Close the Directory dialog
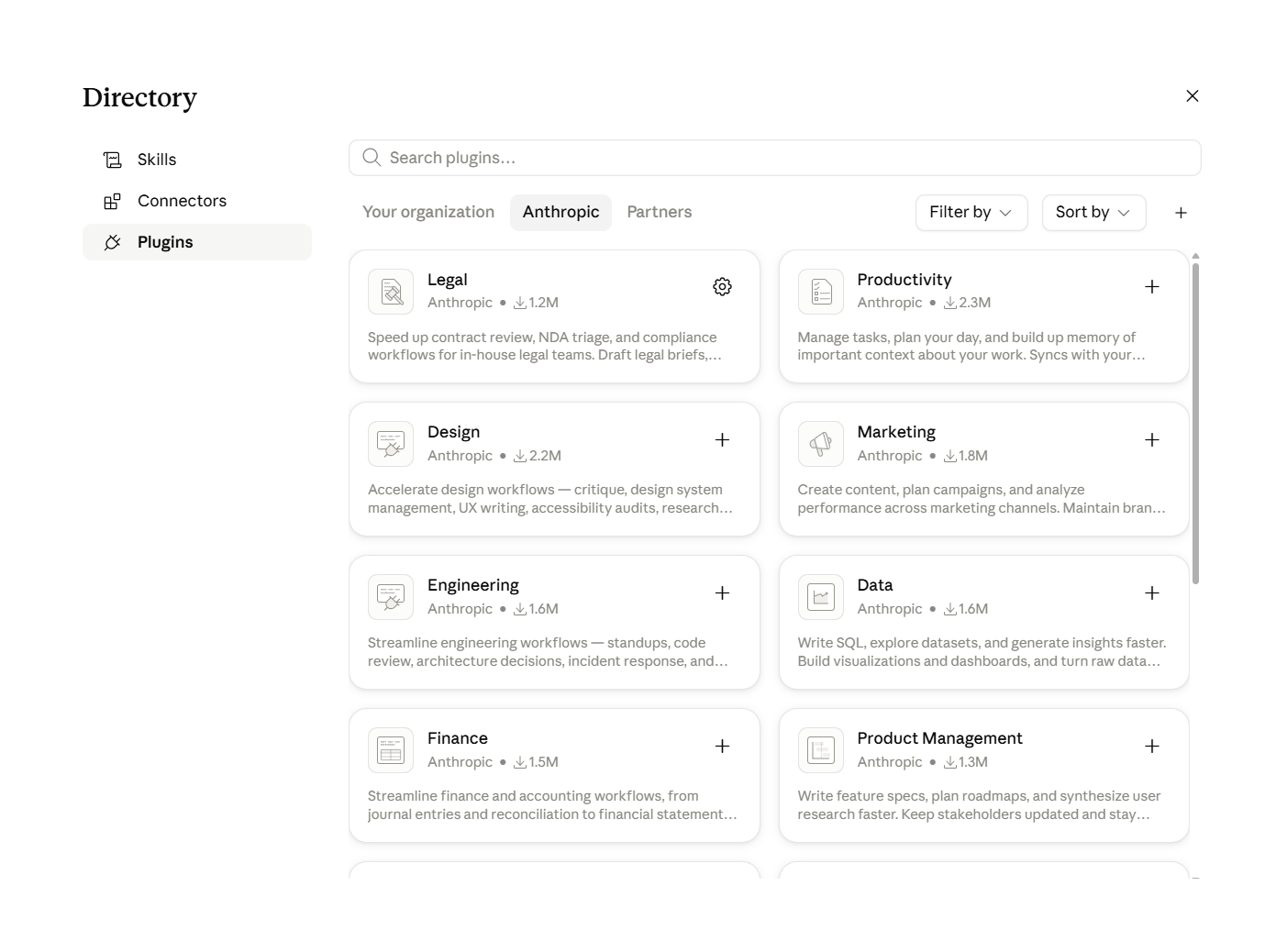Viewport: 1287px width, 952px height. (x=1193, y=96)
